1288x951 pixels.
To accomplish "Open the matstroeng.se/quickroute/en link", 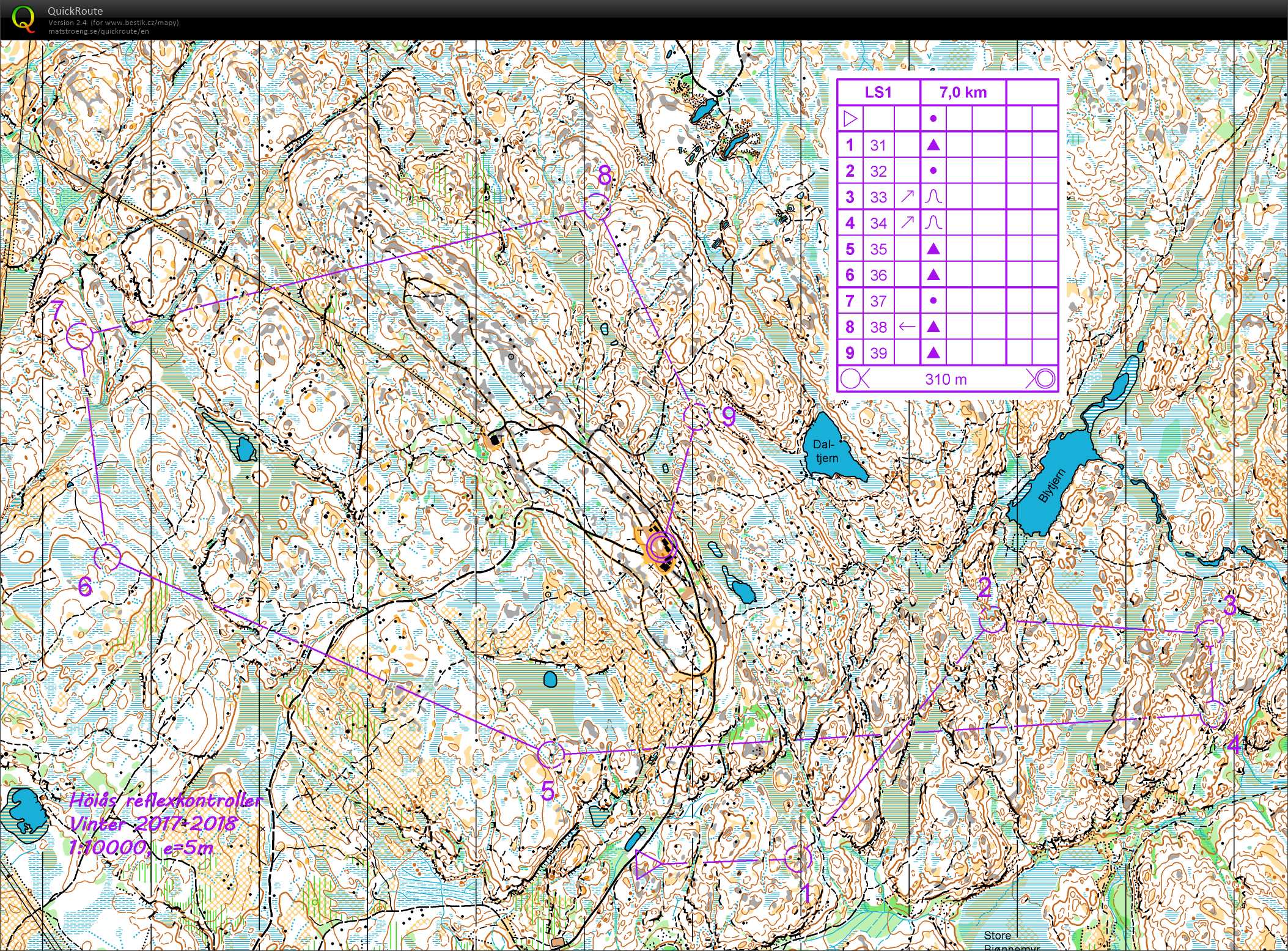I will pos(98,31).
